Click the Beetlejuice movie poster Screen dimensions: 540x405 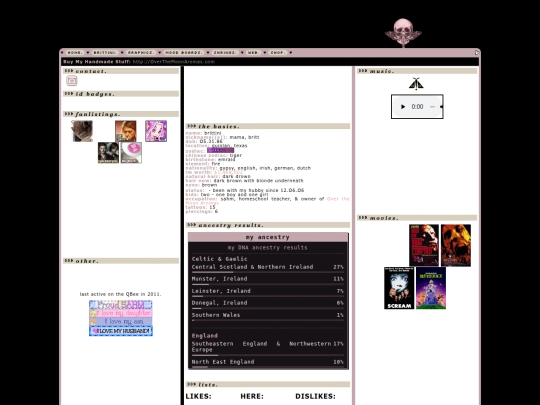coord(431,288)
